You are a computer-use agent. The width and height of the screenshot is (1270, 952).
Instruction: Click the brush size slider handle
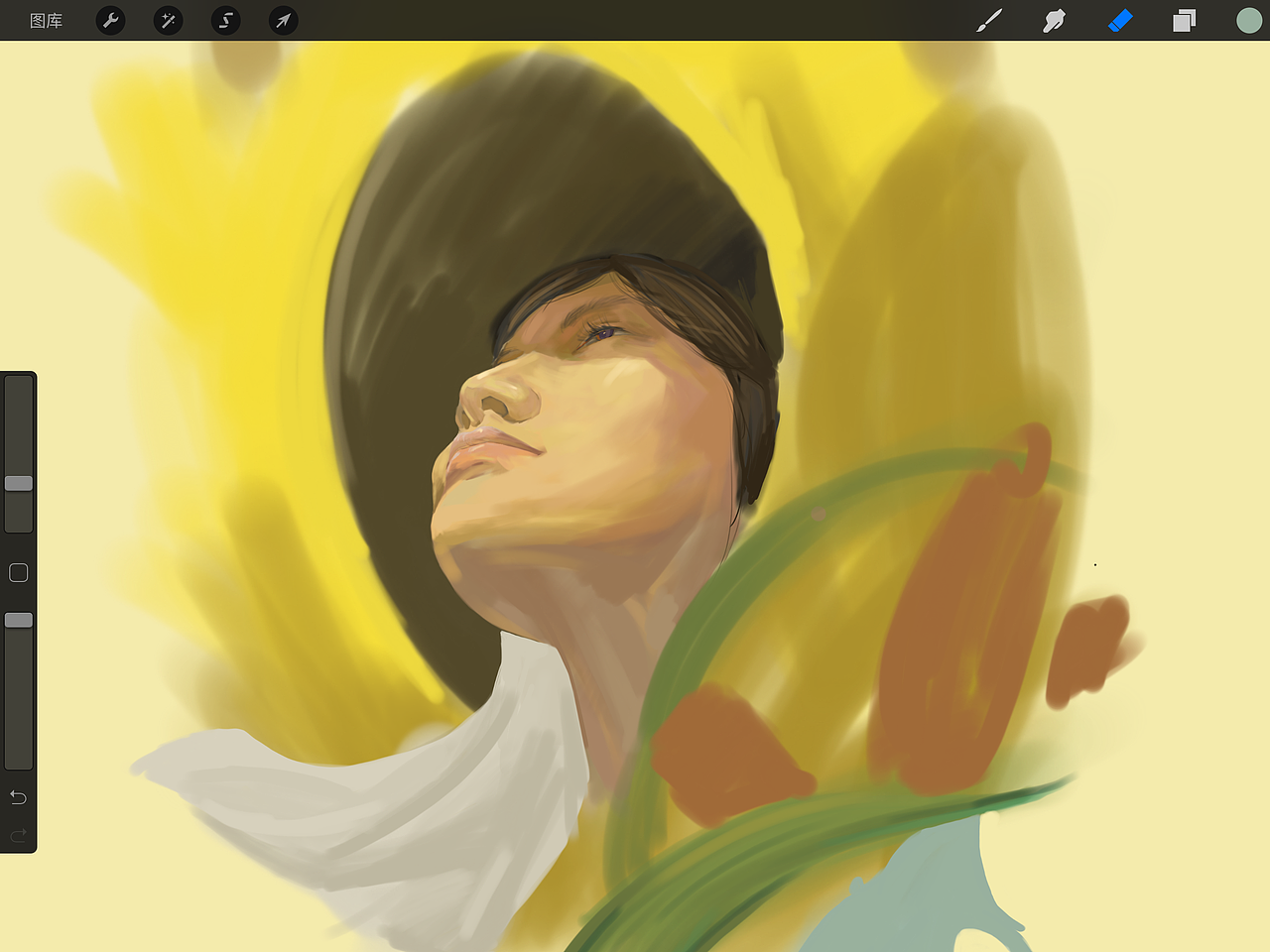[x=19, y=483]
